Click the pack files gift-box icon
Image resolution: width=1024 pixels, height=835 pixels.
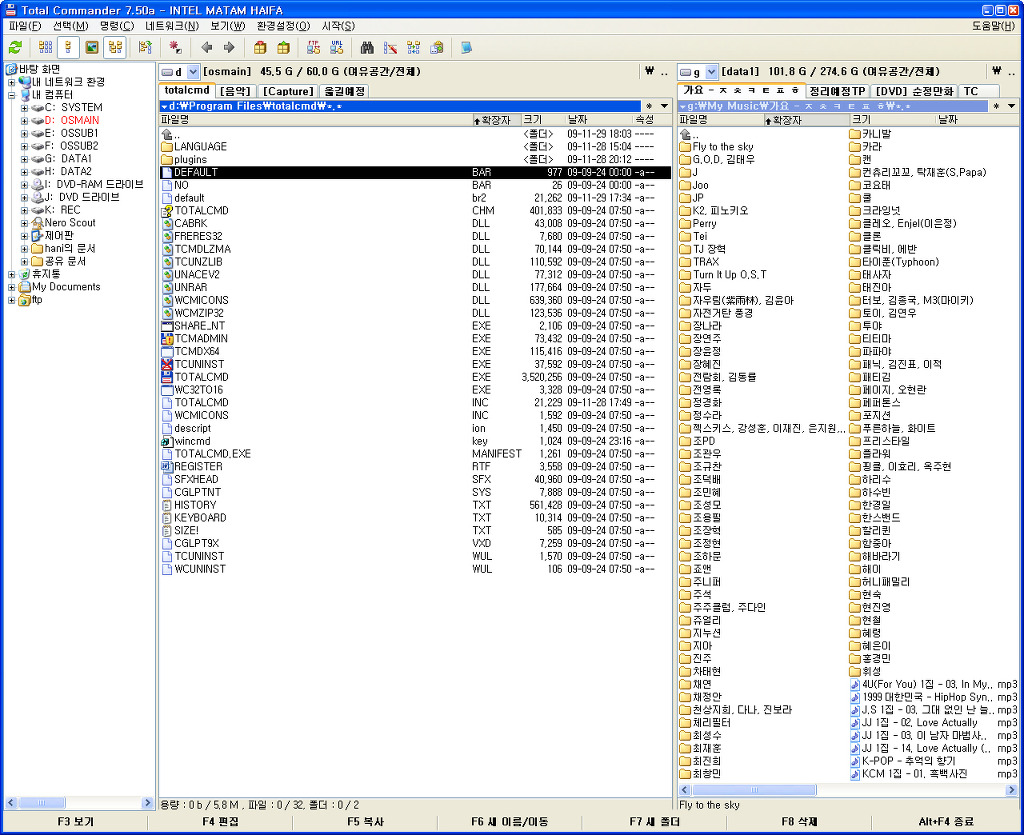(x=260, y=47)
